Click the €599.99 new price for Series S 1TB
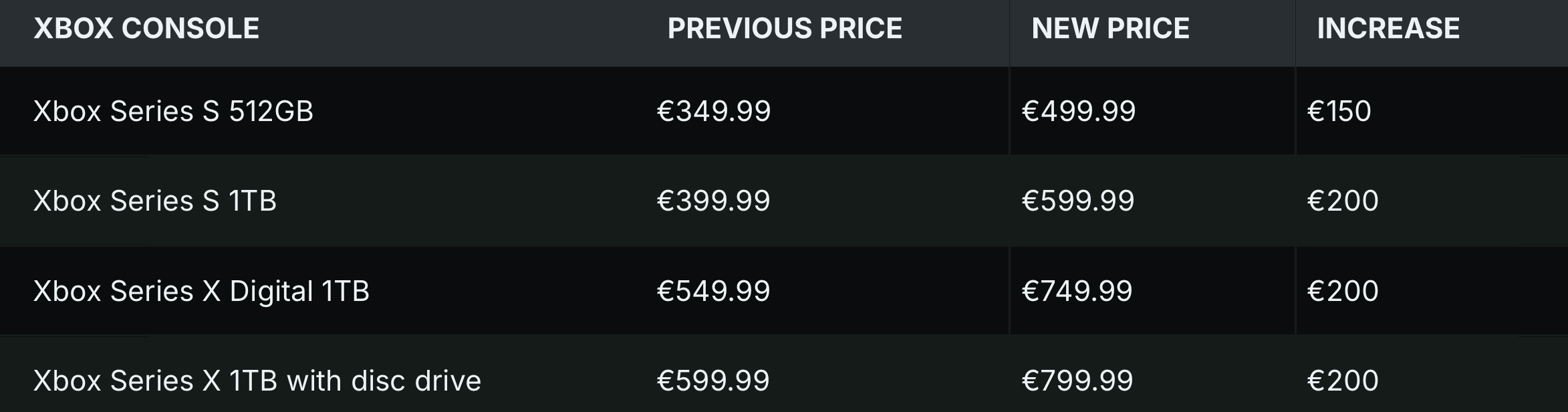This screenshot has width=1568, height=412. (1077, 201)
